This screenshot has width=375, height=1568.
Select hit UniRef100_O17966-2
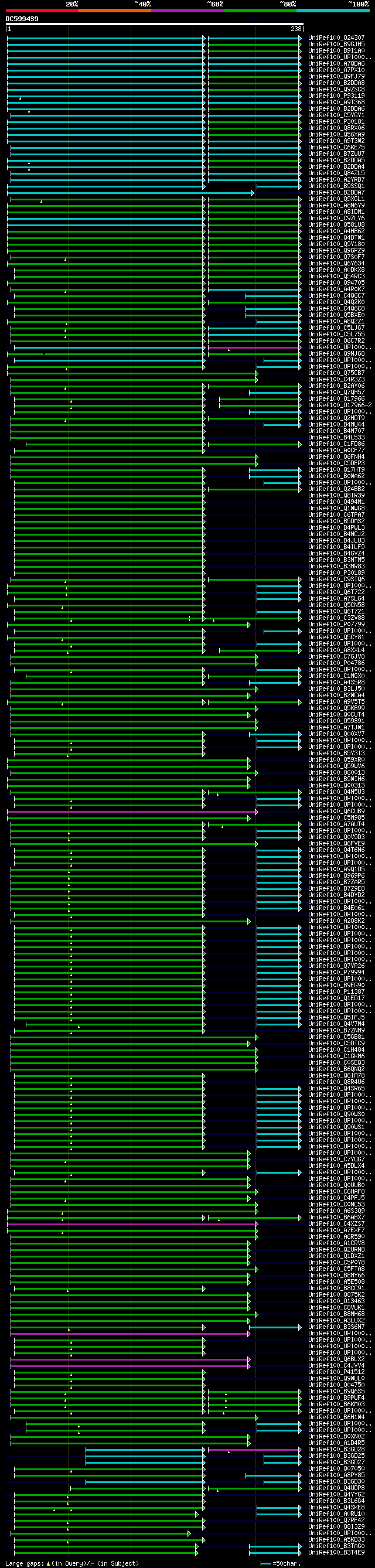point(340,405)
